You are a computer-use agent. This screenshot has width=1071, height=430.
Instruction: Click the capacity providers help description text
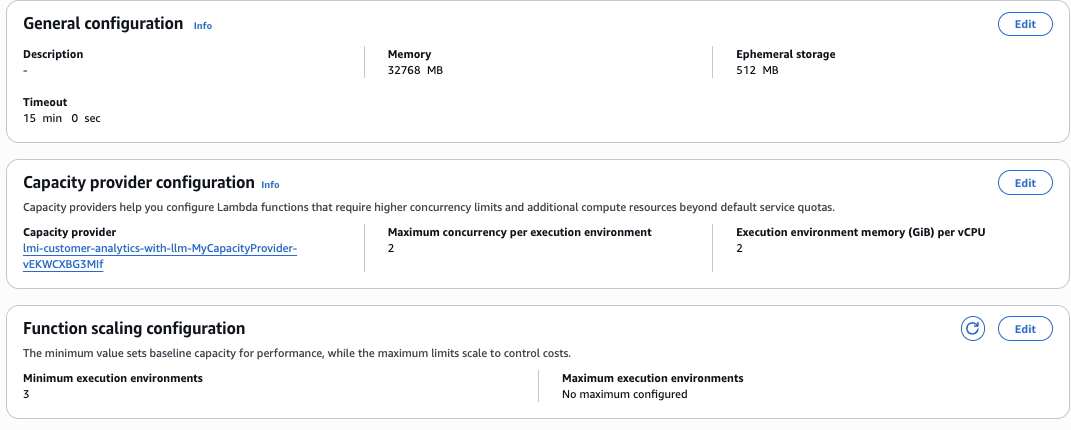(428, 207)
